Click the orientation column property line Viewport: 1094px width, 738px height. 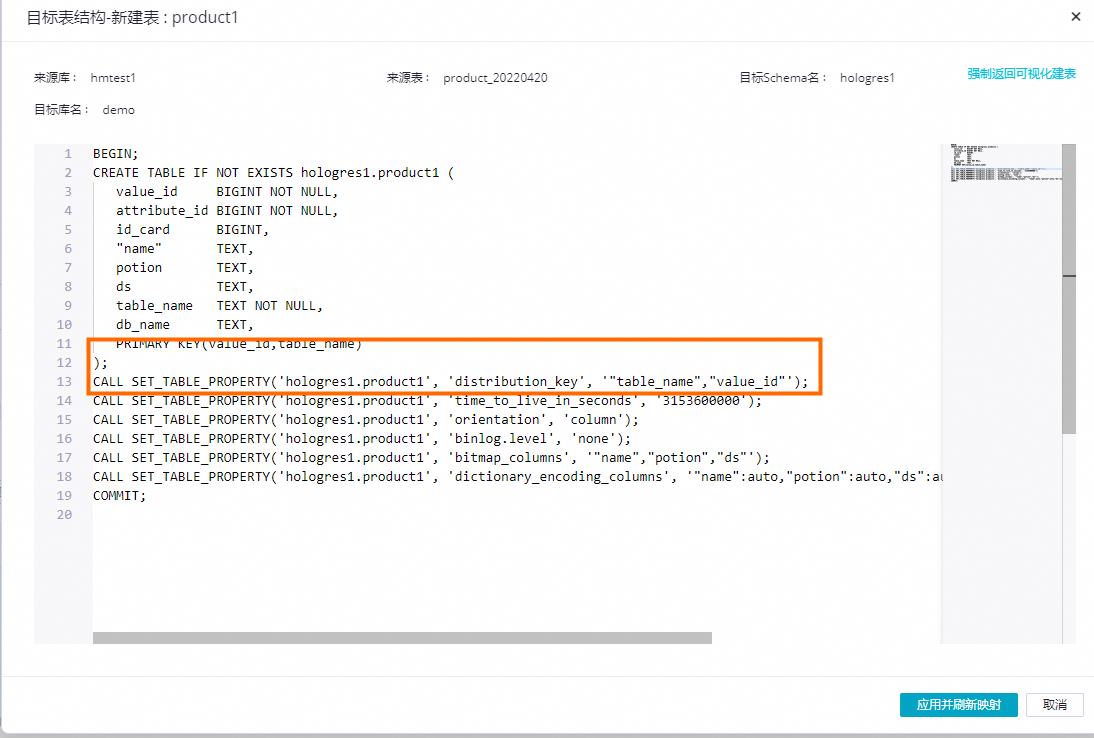[366, 419]
